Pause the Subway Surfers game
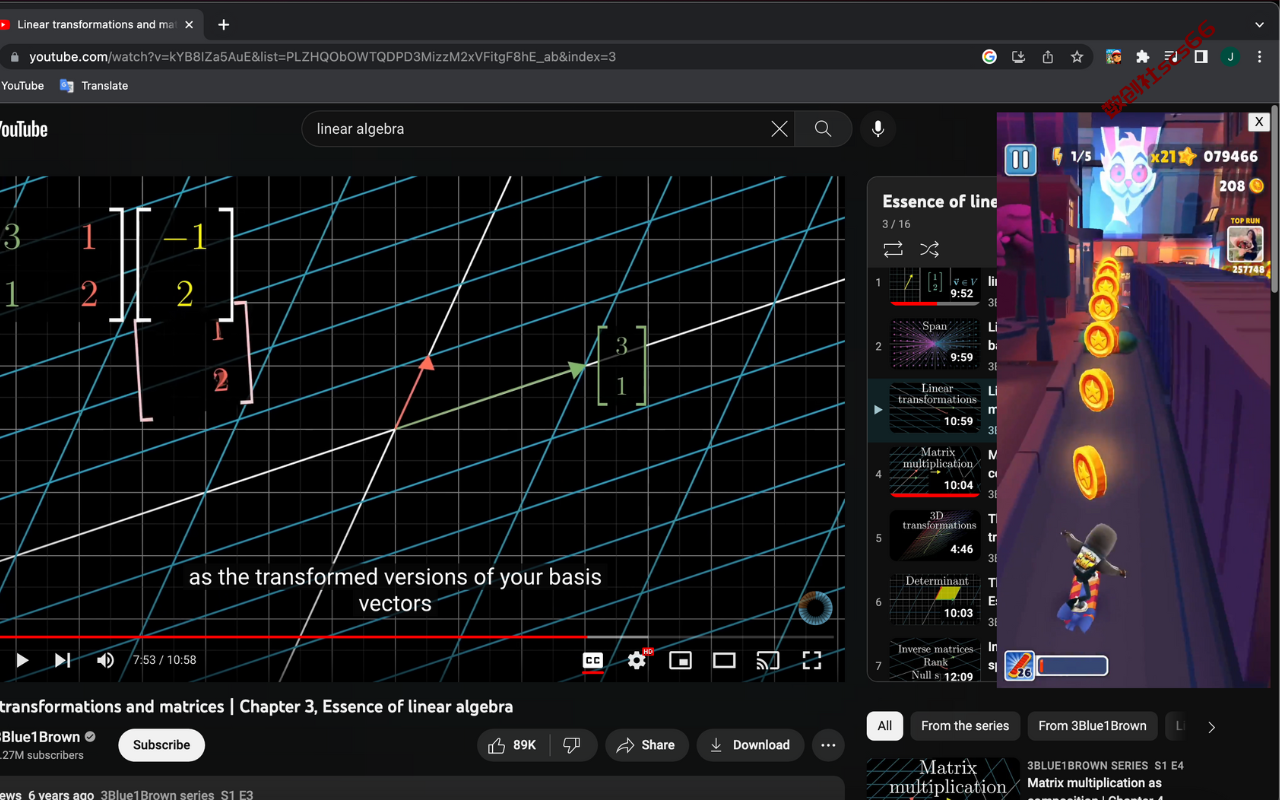This screenshot has height=800, width=1280. tap(1020, 159)
